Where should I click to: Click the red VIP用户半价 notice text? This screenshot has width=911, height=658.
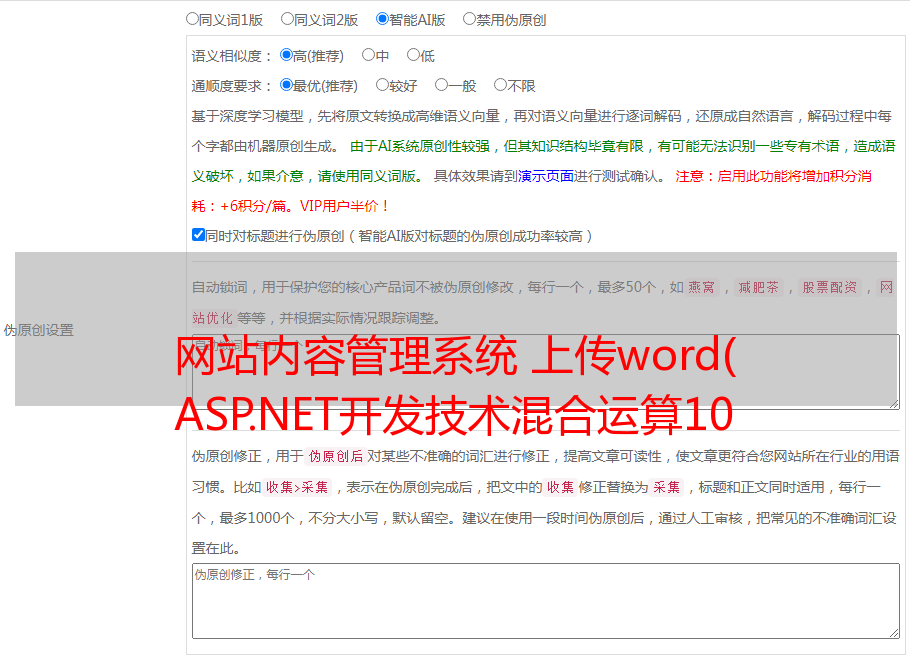pos(345,206)
